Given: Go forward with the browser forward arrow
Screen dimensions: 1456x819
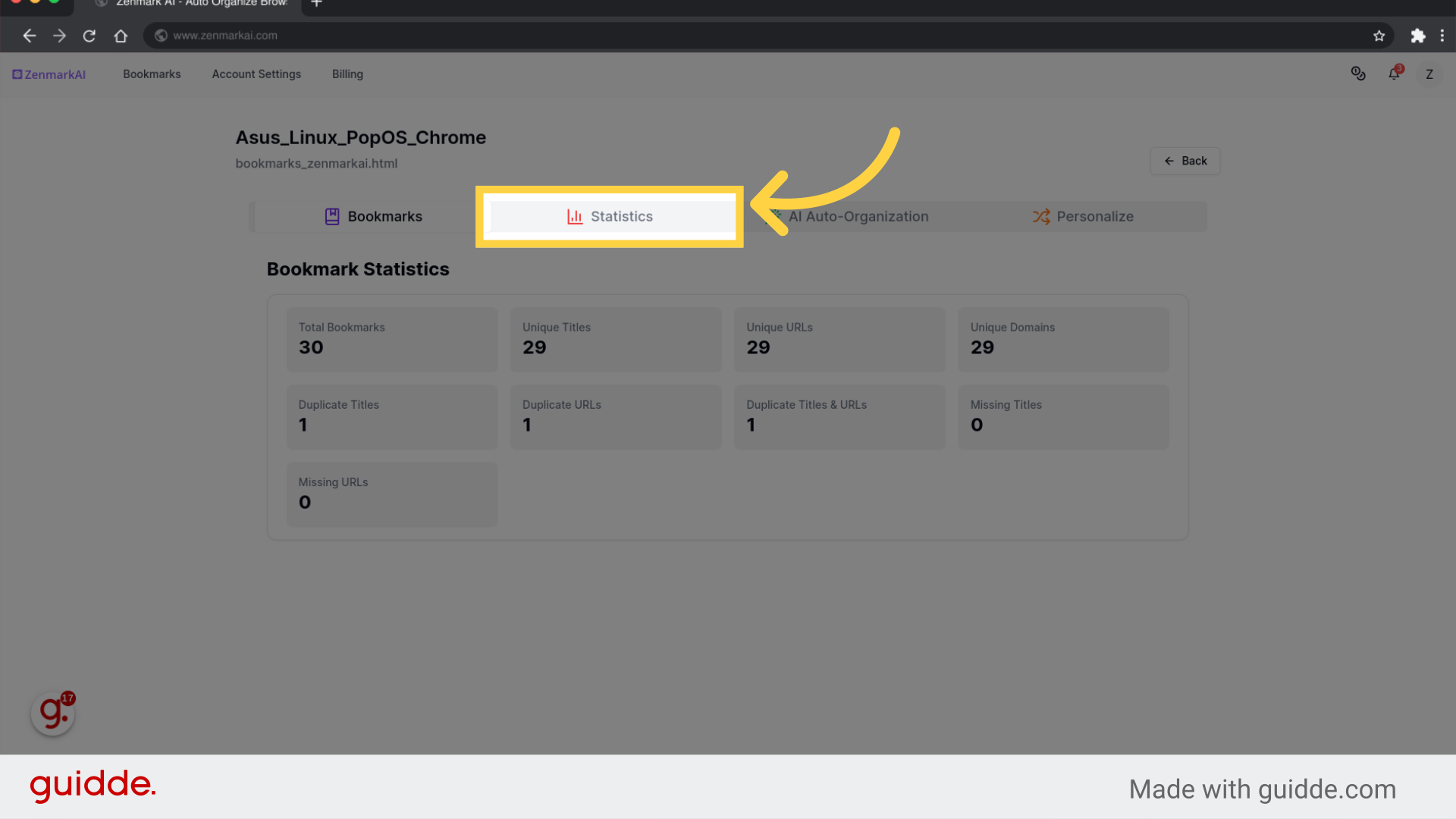Looking at the screenshot, I should [59, 36].
